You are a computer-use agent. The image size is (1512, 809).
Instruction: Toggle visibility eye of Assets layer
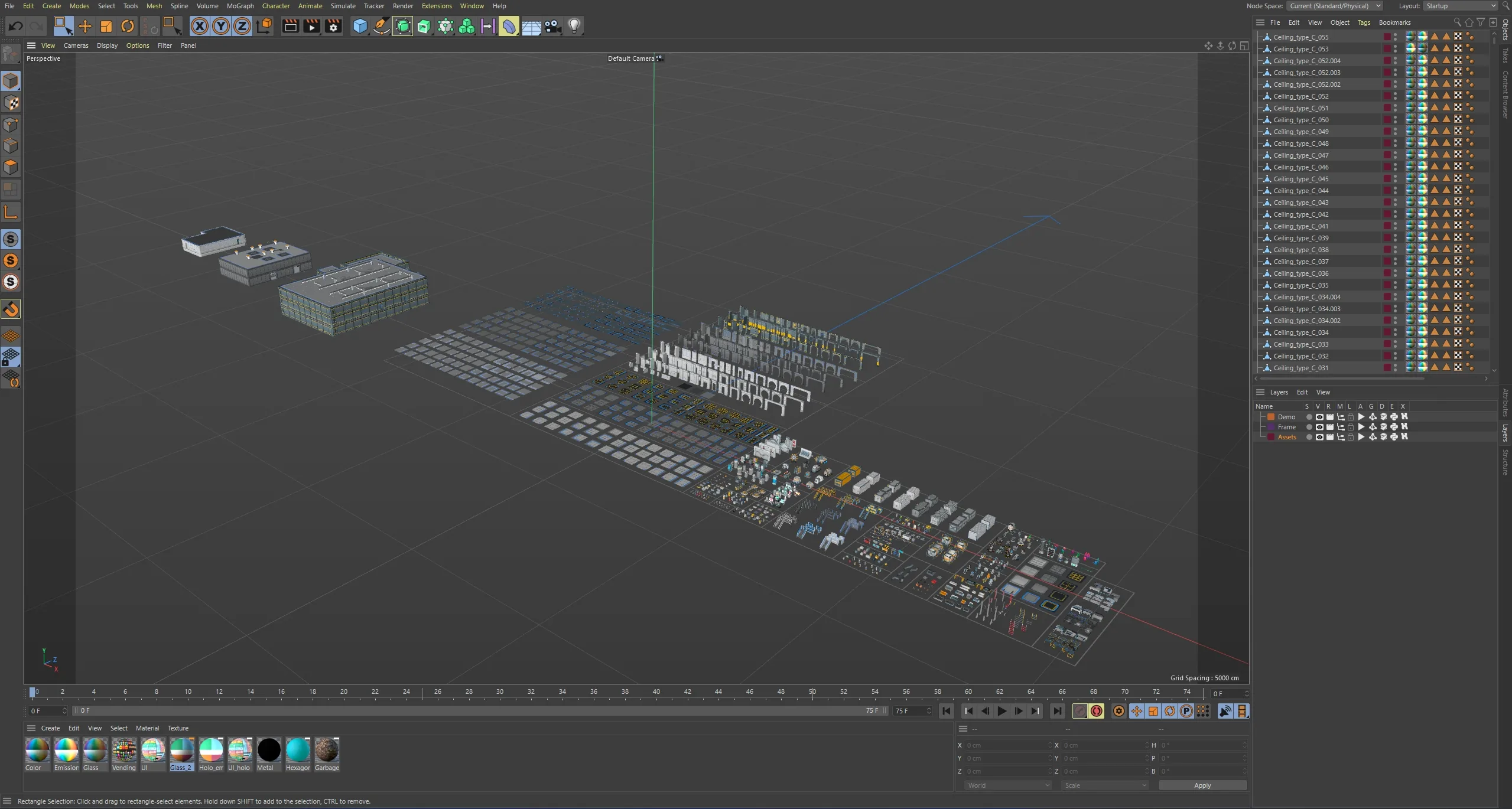pos(1319,437)
